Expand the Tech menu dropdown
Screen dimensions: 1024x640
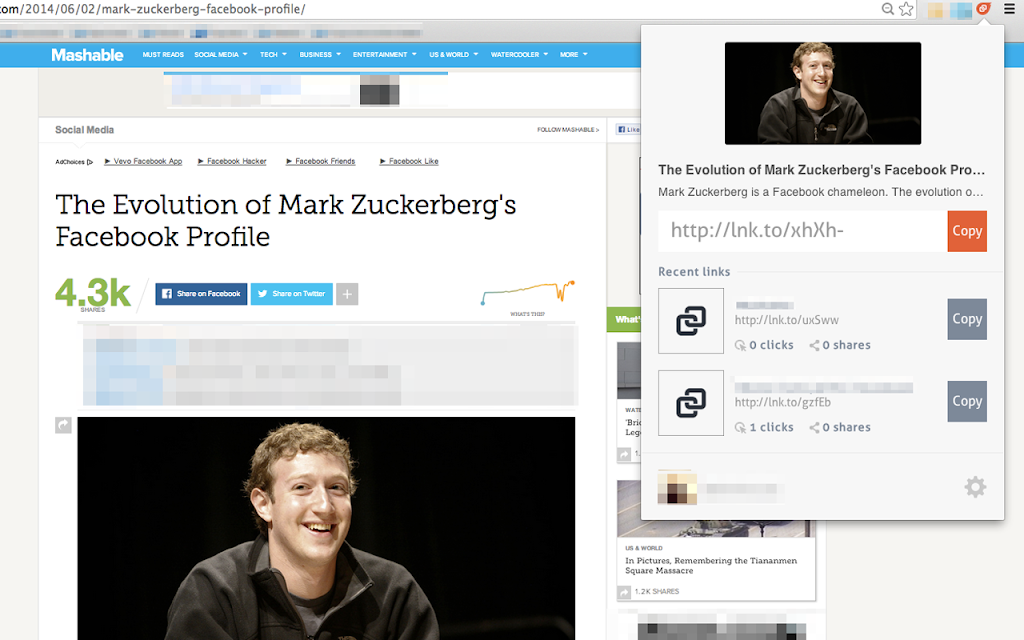274,55
